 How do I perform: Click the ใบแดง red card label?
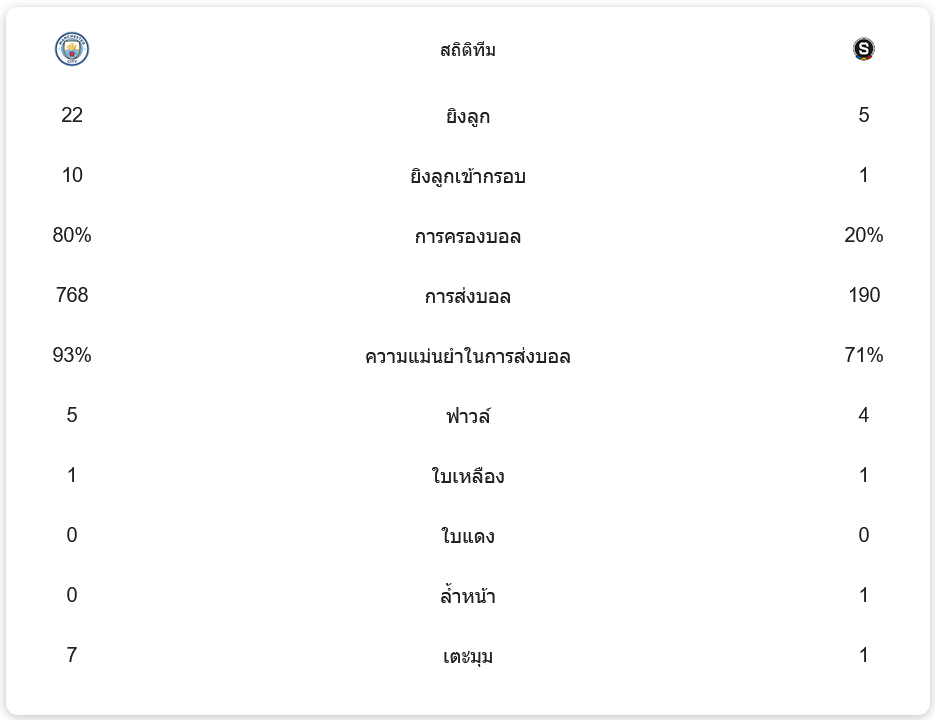click(x=468, y=536)
